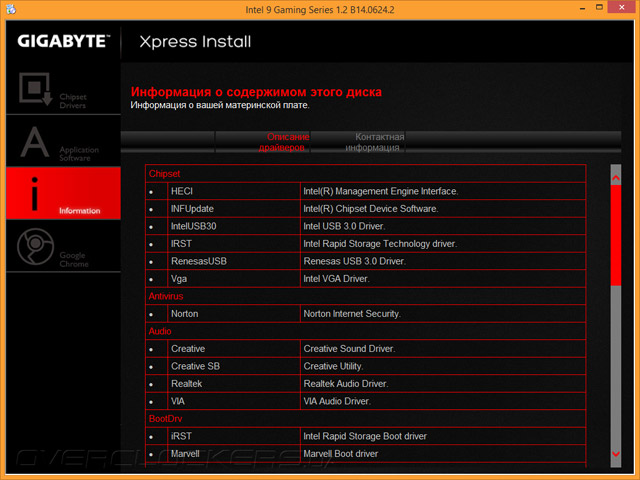Click 'Renesas USB 3.0 Driver.' description
This screenshot has width=640, height=480.
354,262
